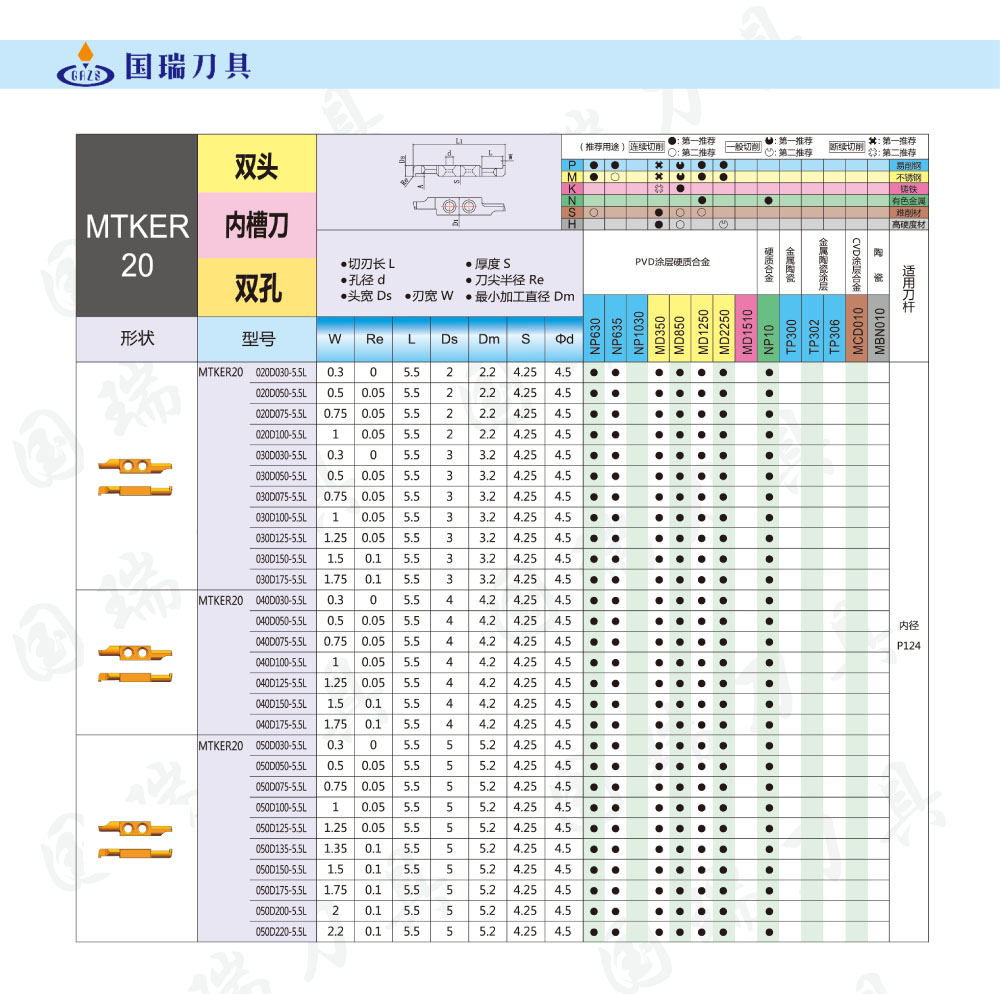
Task: Click W value 2.2 in the 050D220-5.5L row
Action: tap(335, 932)
